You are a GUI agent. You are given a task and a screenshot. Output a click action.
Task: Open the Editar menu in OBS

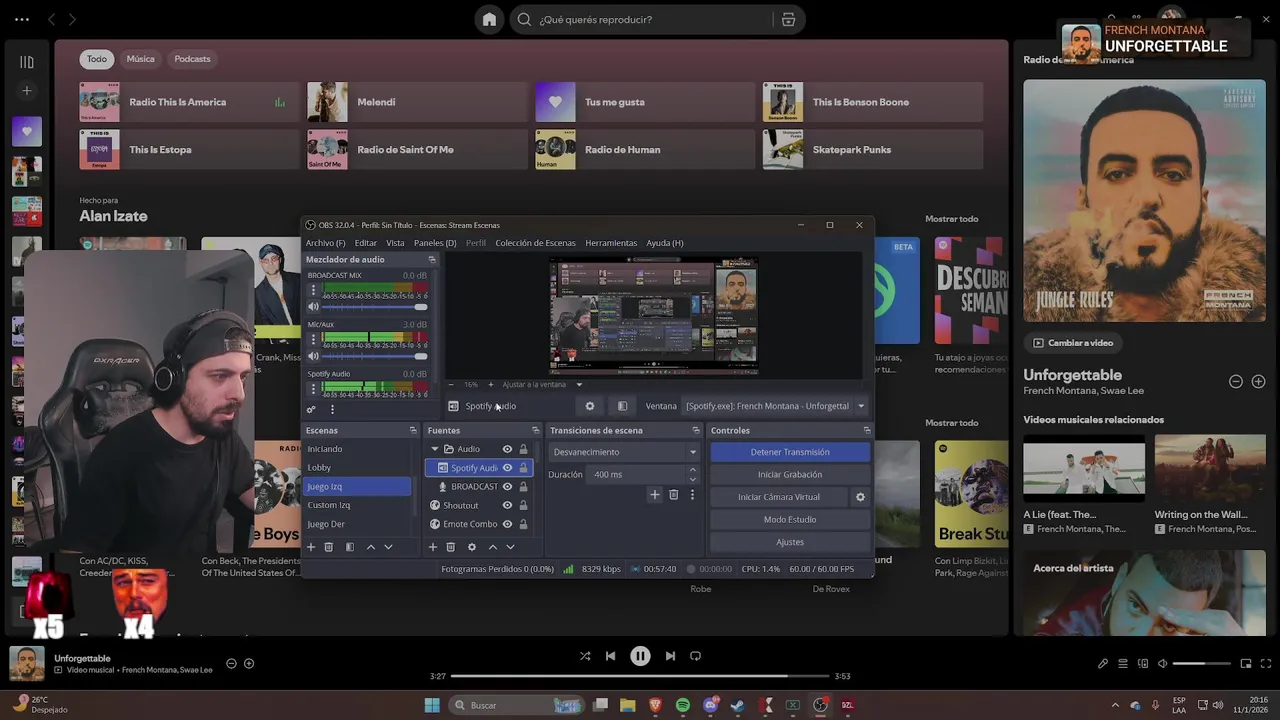click(x=366, y=243)
